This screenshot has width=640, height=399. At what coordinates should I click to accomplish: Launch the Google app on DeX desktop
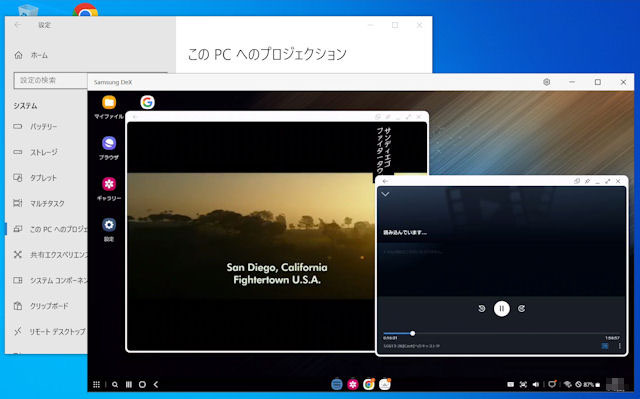click(x=147, y=102)
